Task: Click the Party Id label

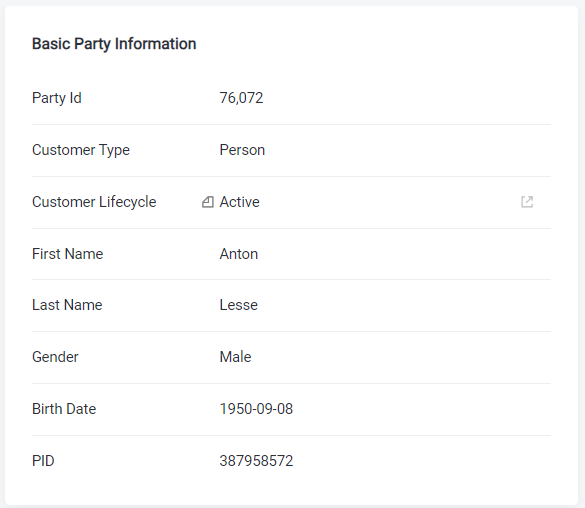Action: pyautogui.click(x=57, y=98)
